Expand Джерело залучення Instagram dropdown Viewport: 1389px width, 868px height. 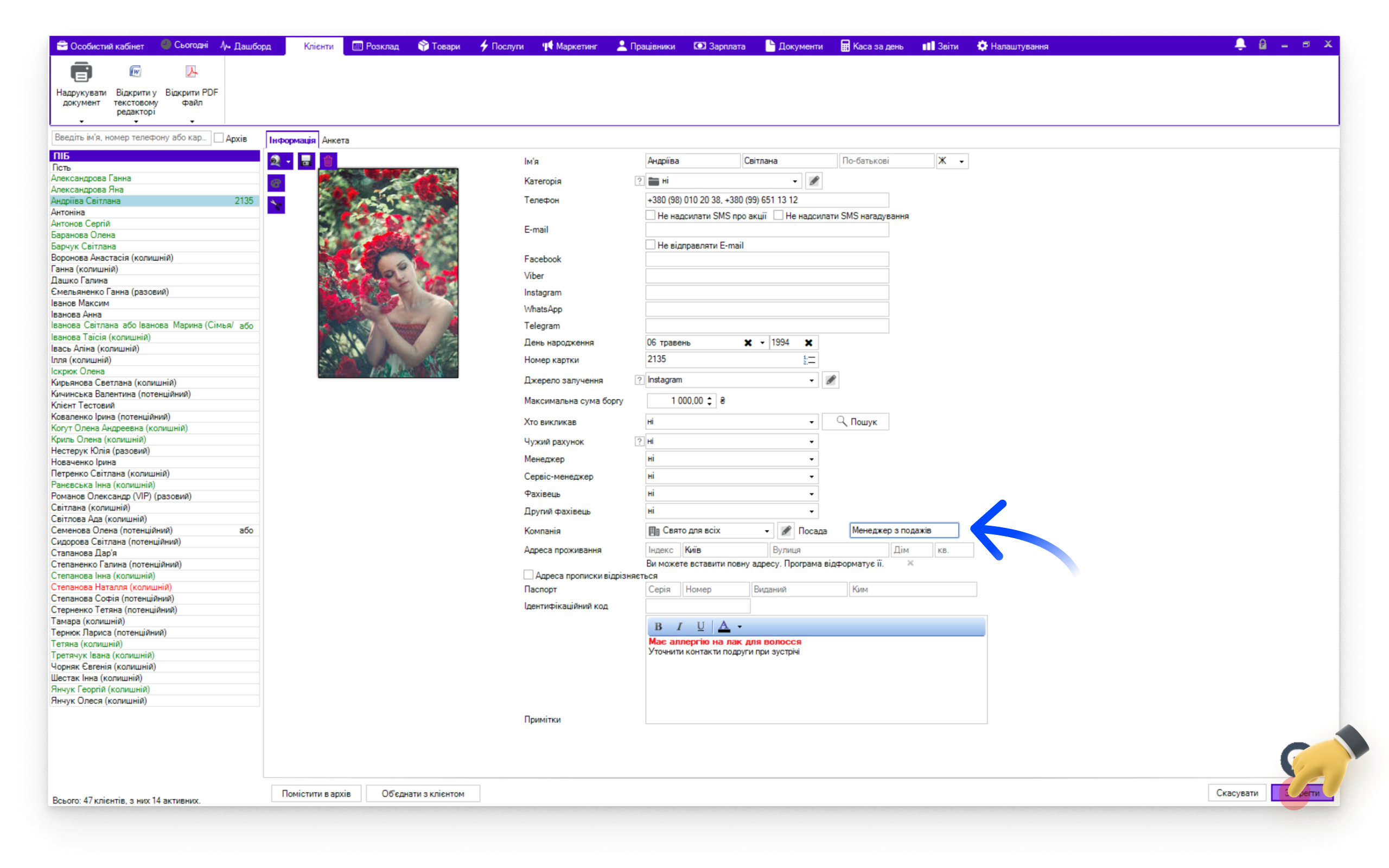pyautogui.click(x=812, y=380)
